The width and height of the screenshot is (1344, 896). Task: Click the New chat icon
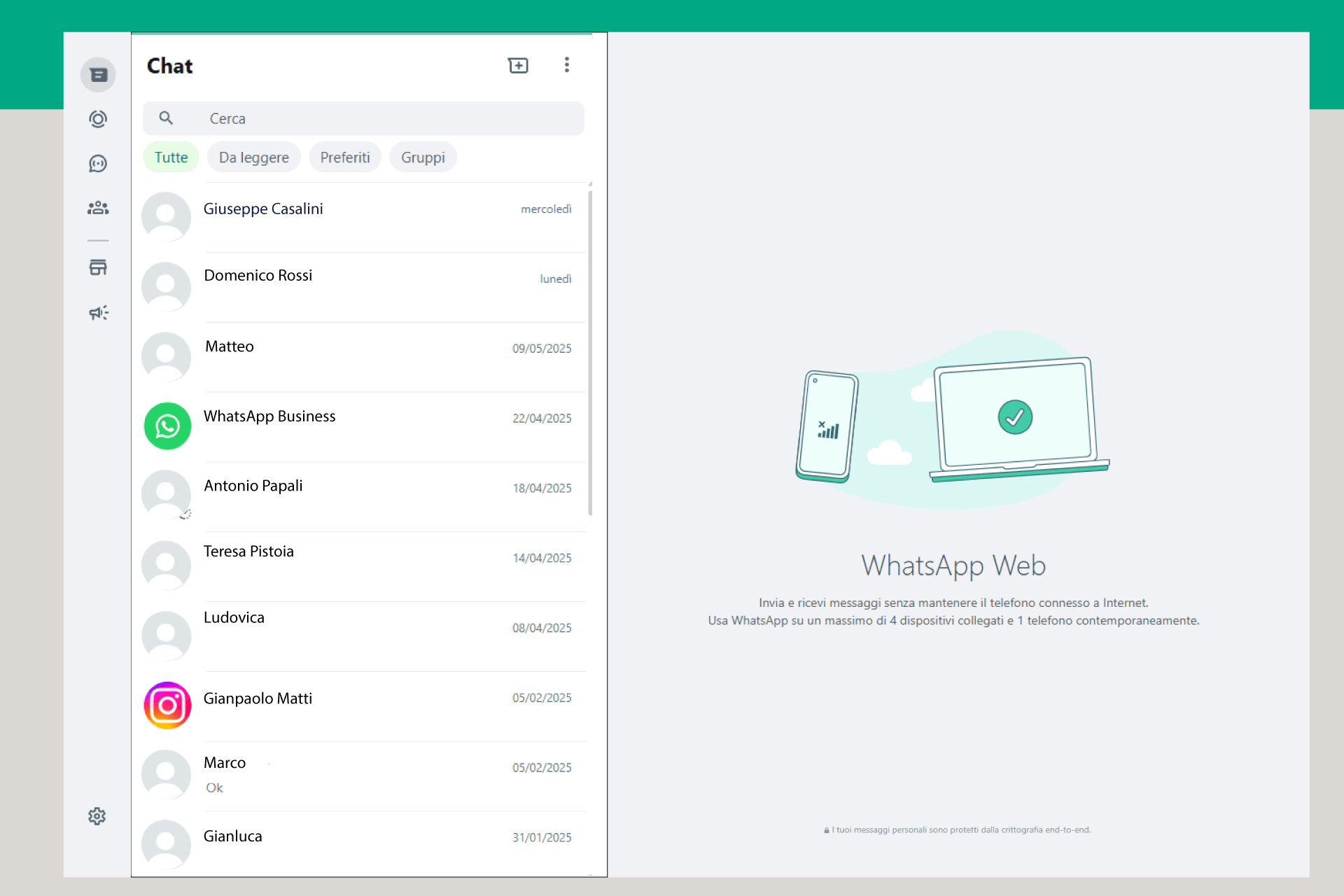518,66
